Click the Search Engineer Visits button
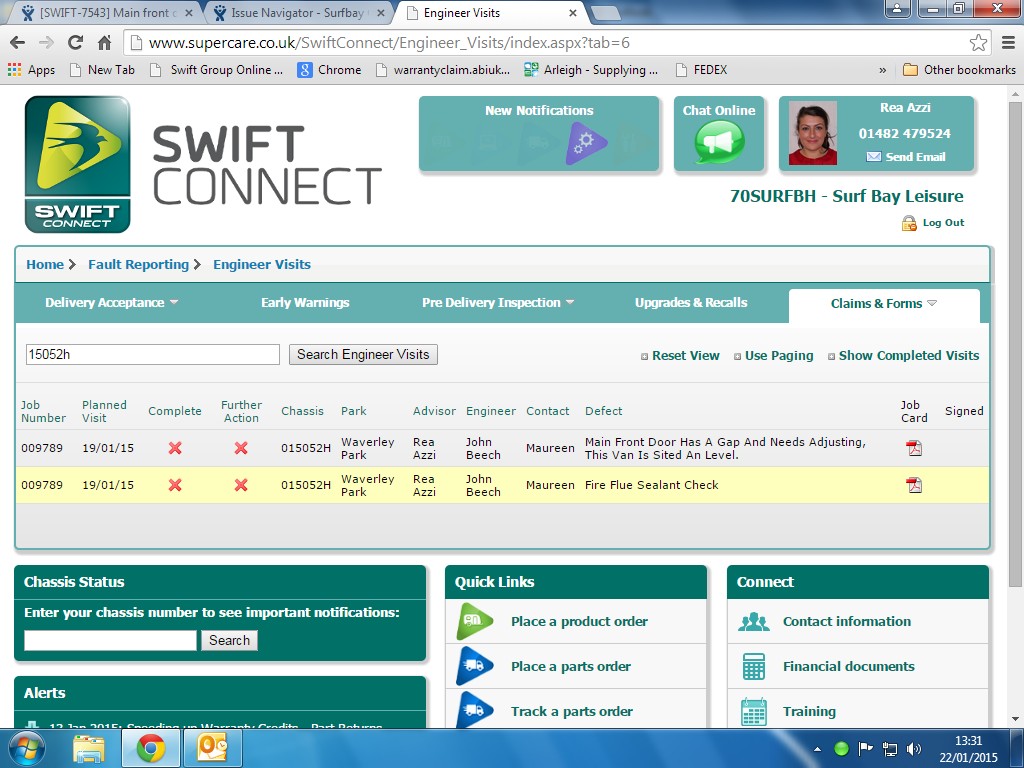The width and height of the screenshot is (1024, 768). pyautogui.click(x=363, y=355)
